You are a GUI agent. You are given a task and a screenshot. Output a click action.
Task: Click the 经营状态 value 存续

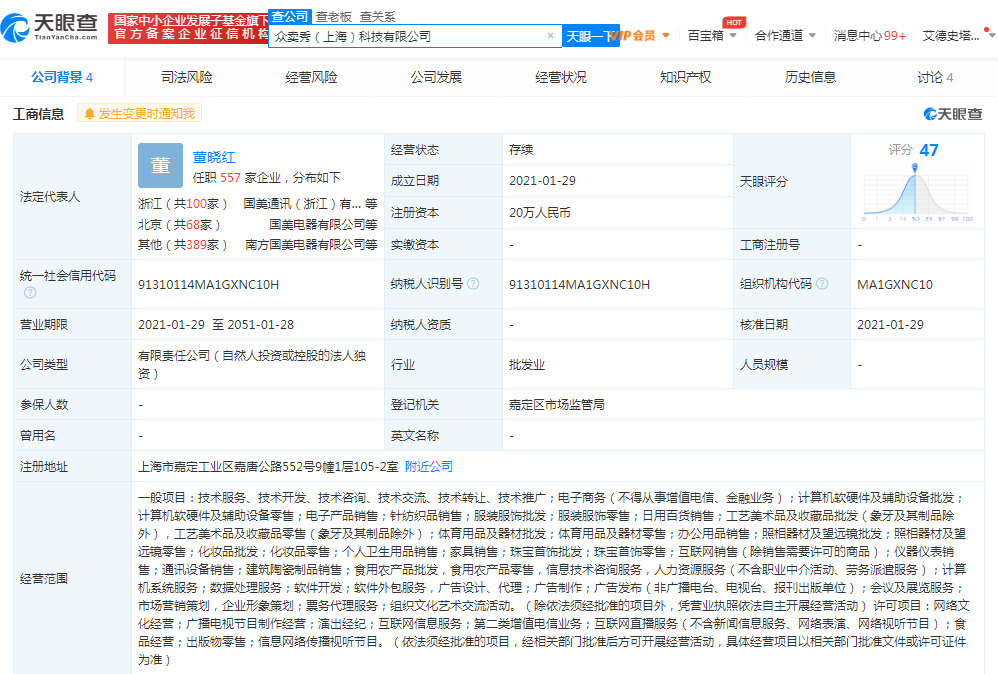click(521, 150)
